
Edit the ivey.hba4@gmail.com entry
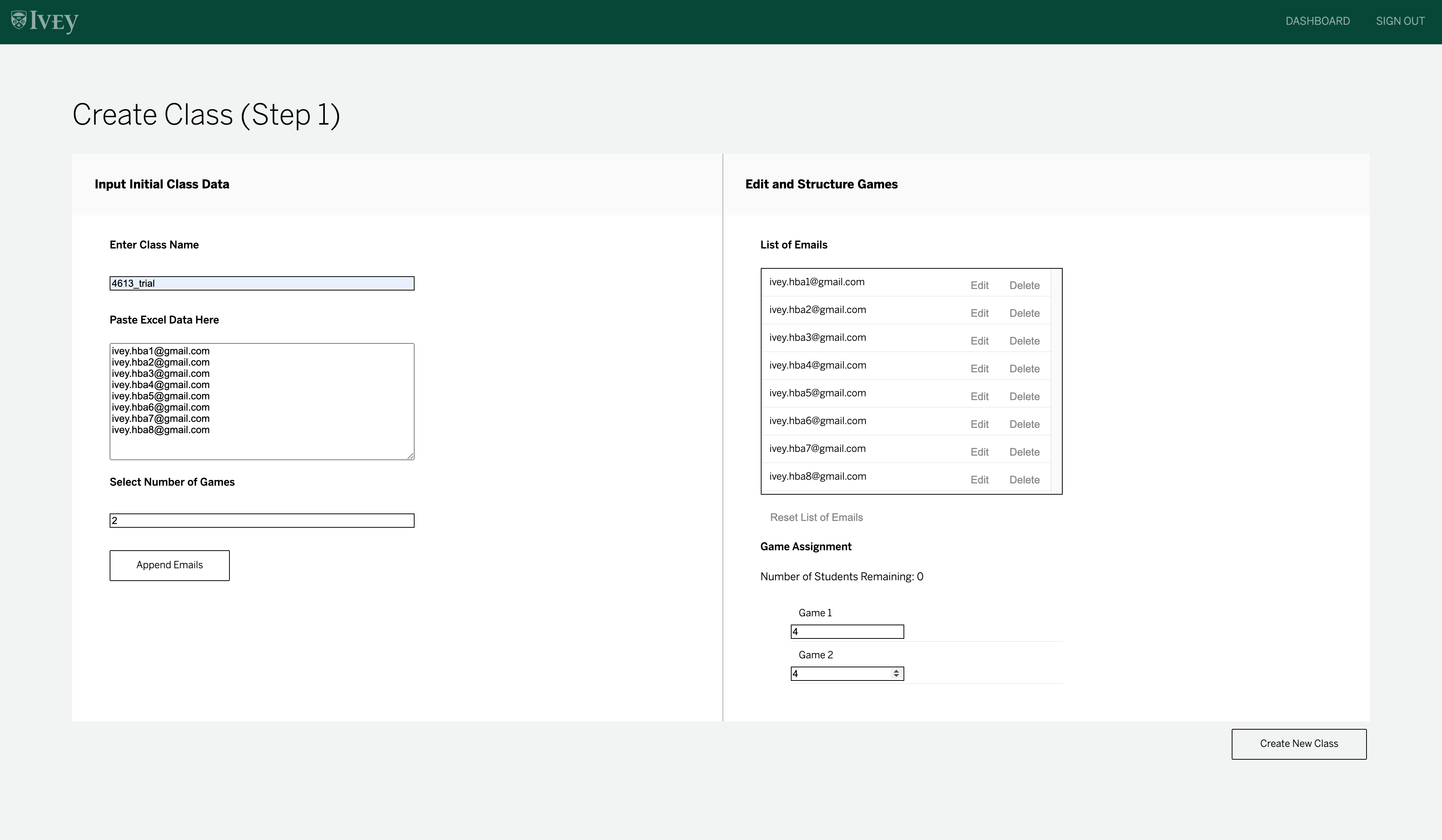[979, 369]
